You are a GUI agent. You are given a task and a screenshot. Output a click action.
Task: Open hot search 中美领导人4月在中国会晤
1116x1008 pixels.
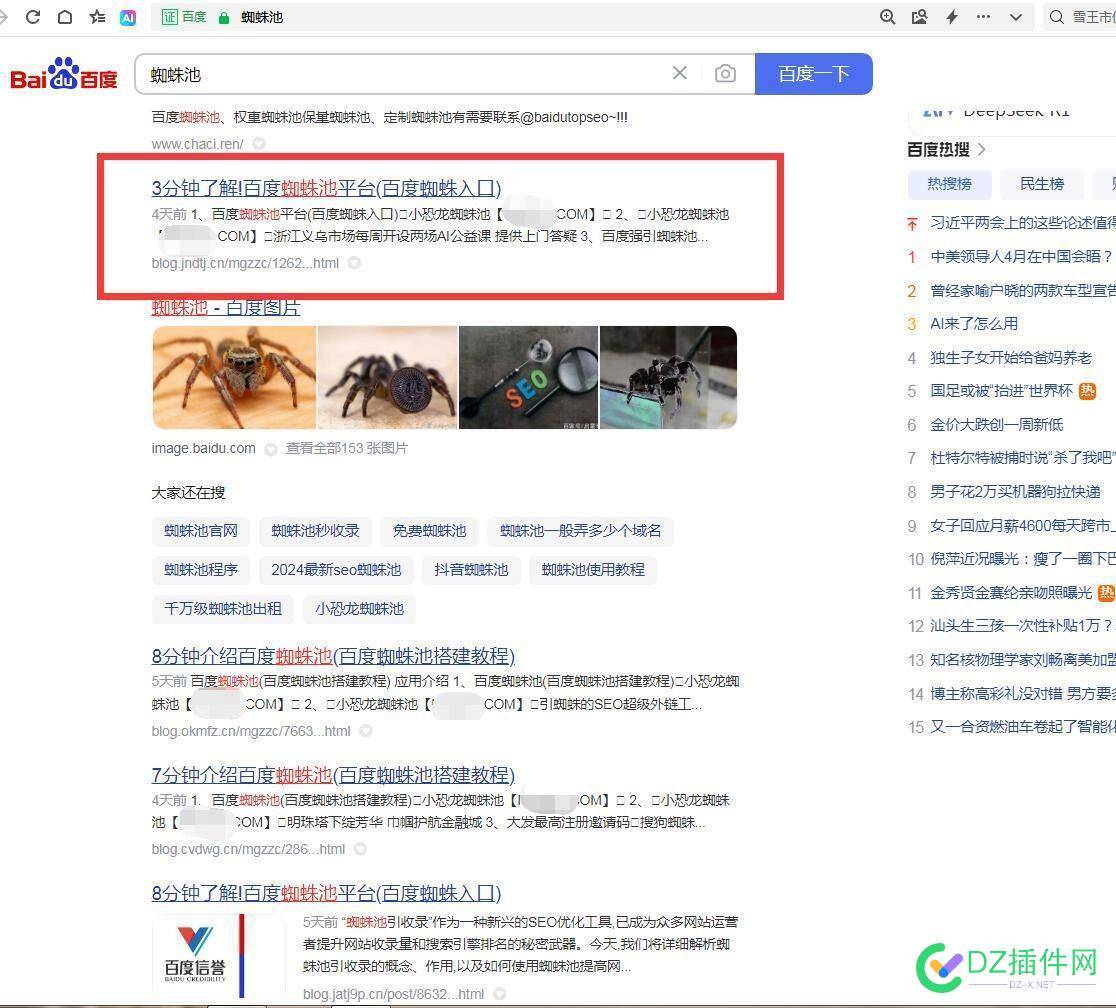tap(1021, 256)
